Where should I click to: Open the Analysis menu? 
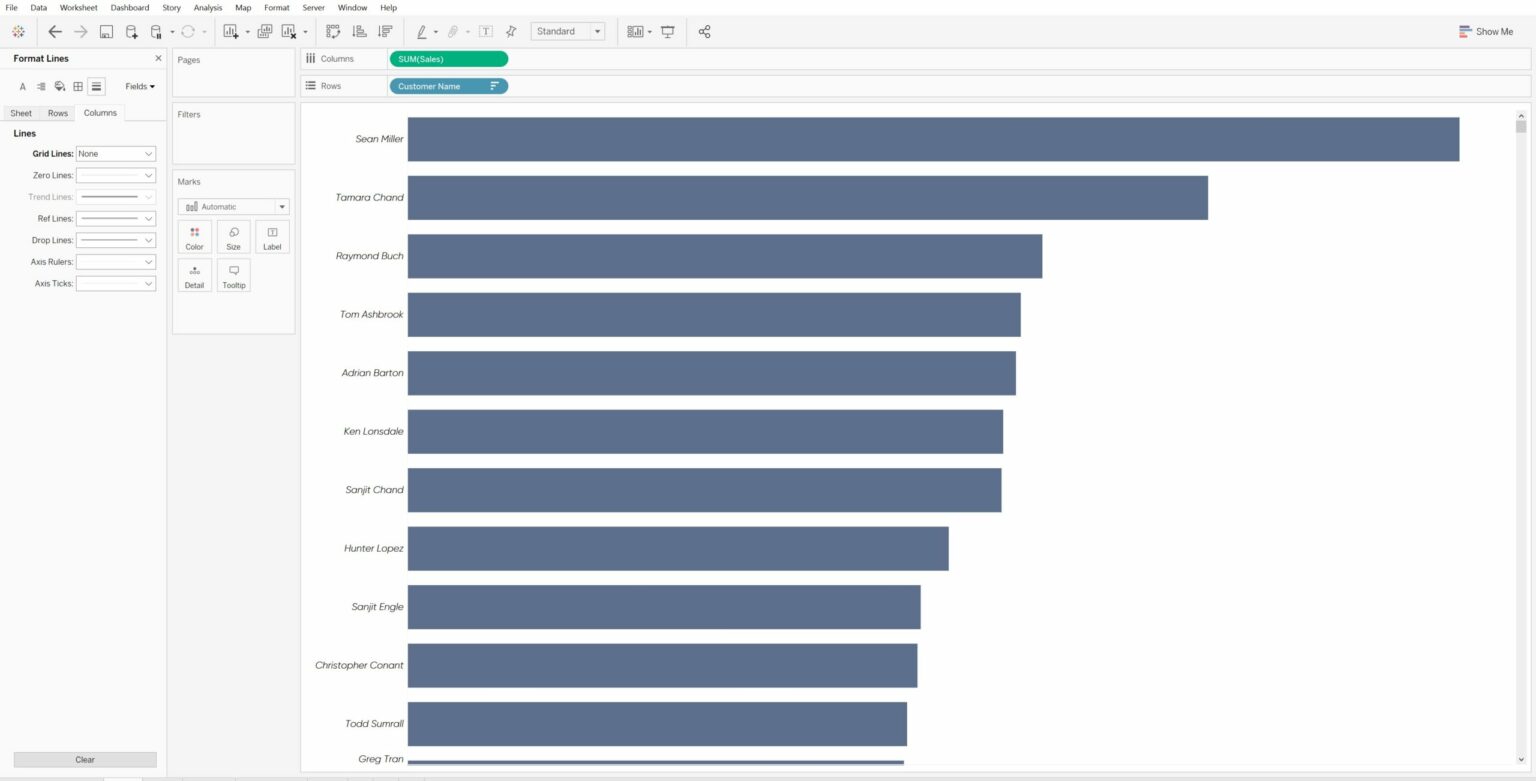click(207, 7)
